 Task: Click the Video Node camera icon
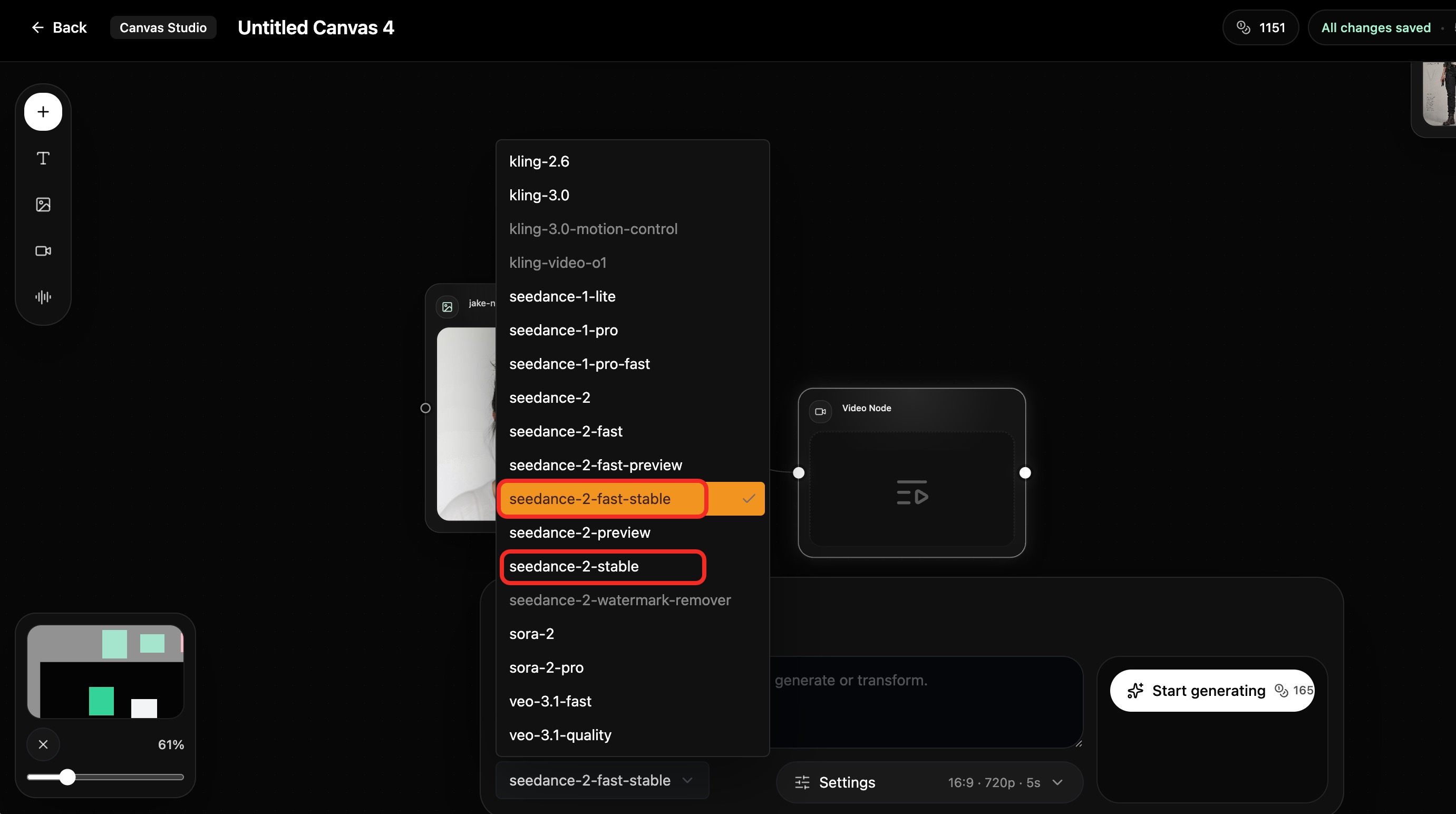click(820, 412)
